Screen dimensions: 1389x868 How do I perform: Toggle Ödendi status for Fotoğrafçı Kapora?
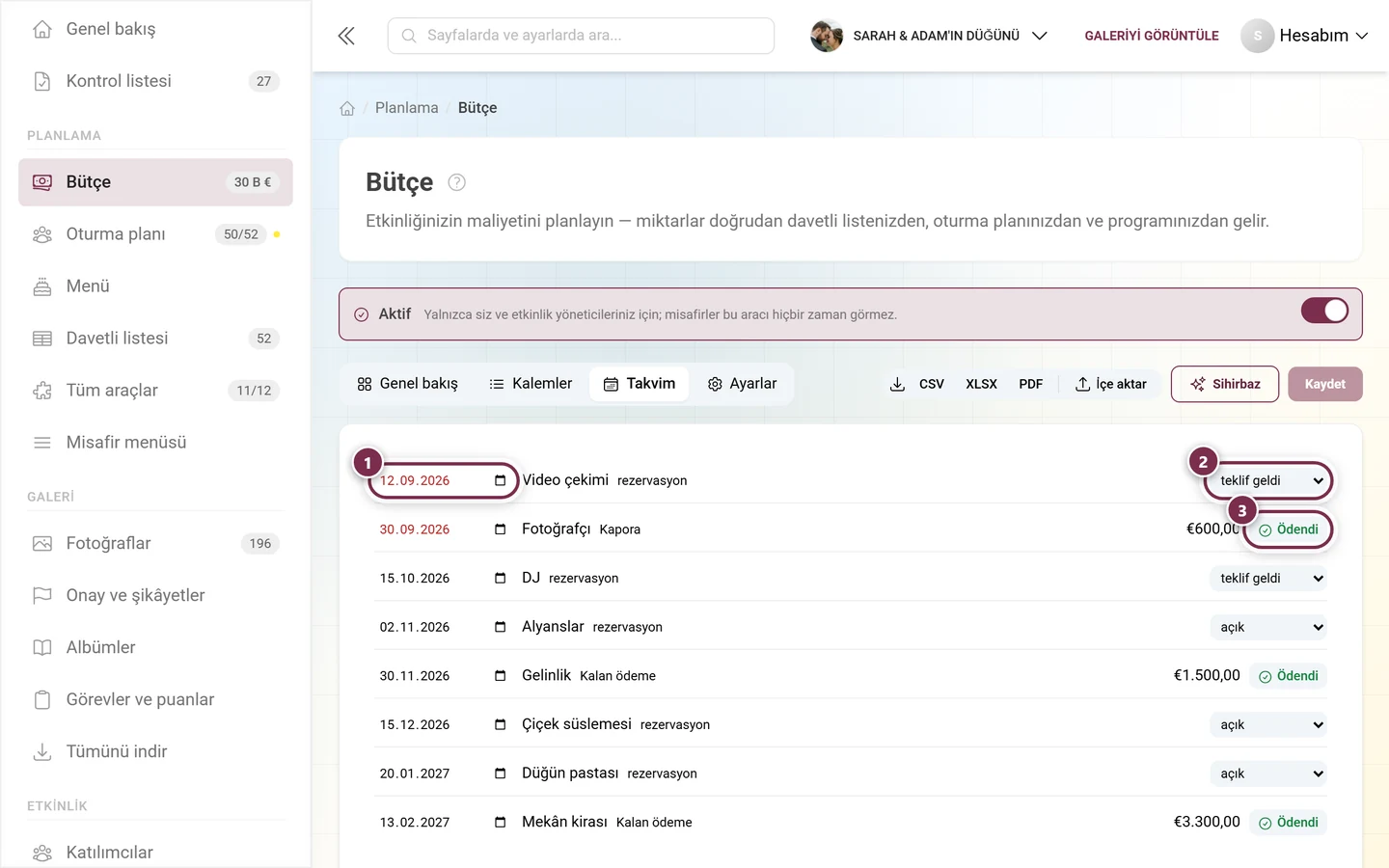[1289, 529]
